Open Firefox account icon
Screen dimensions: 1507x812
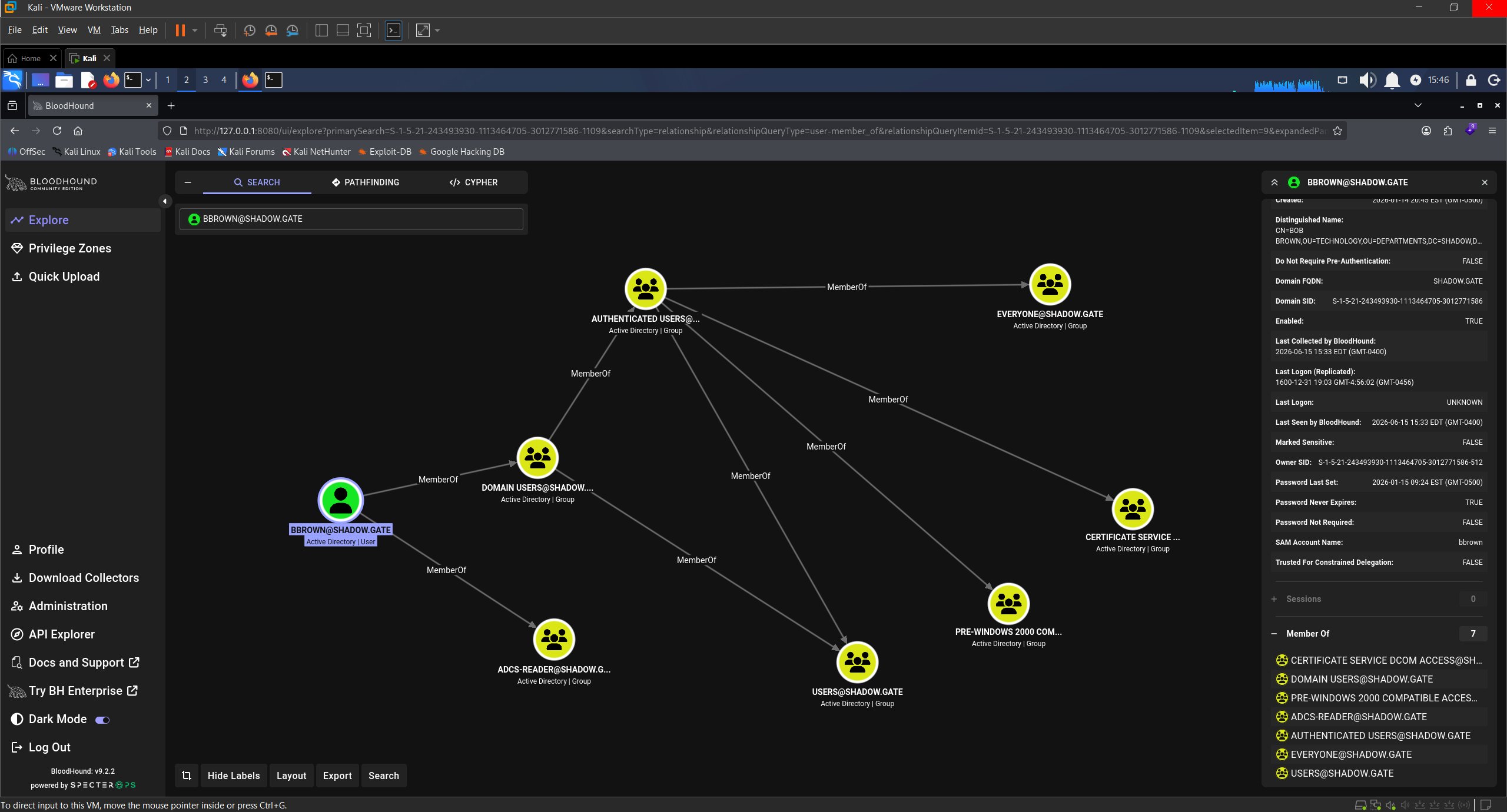pos(1426,131)
